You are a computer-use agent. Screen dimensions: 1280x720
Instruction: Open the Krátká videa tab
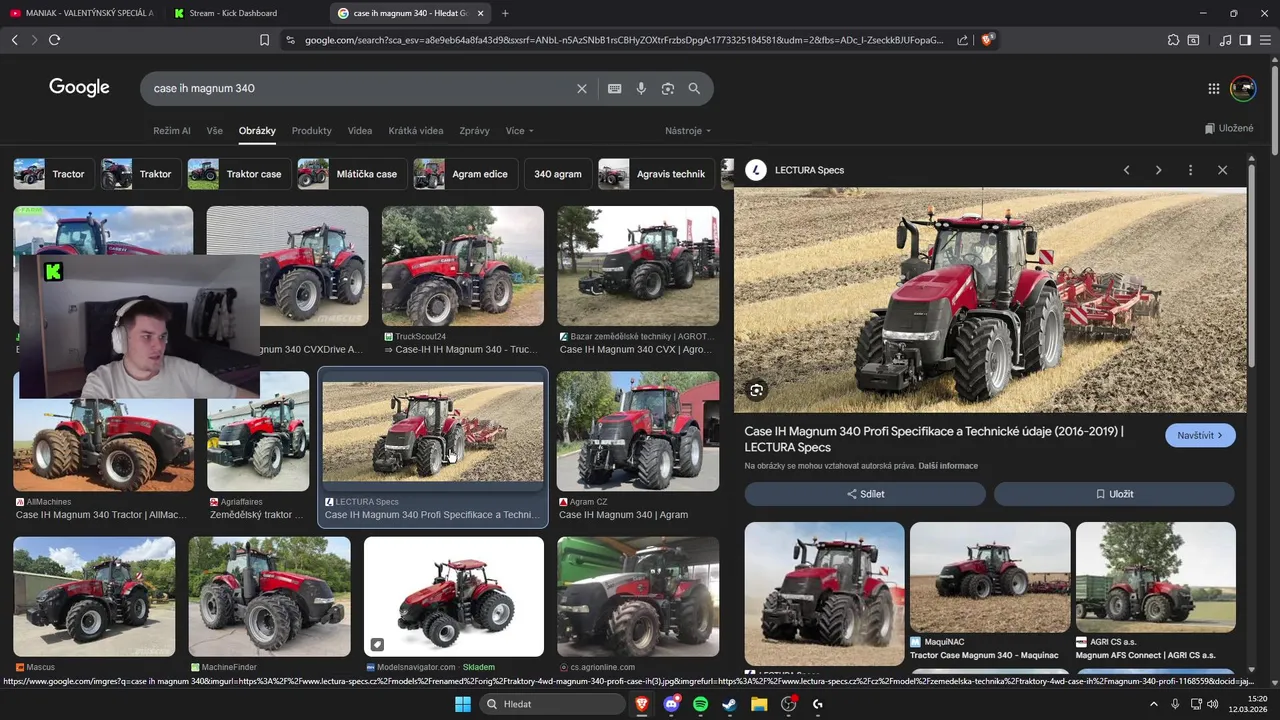pos(416,131)
